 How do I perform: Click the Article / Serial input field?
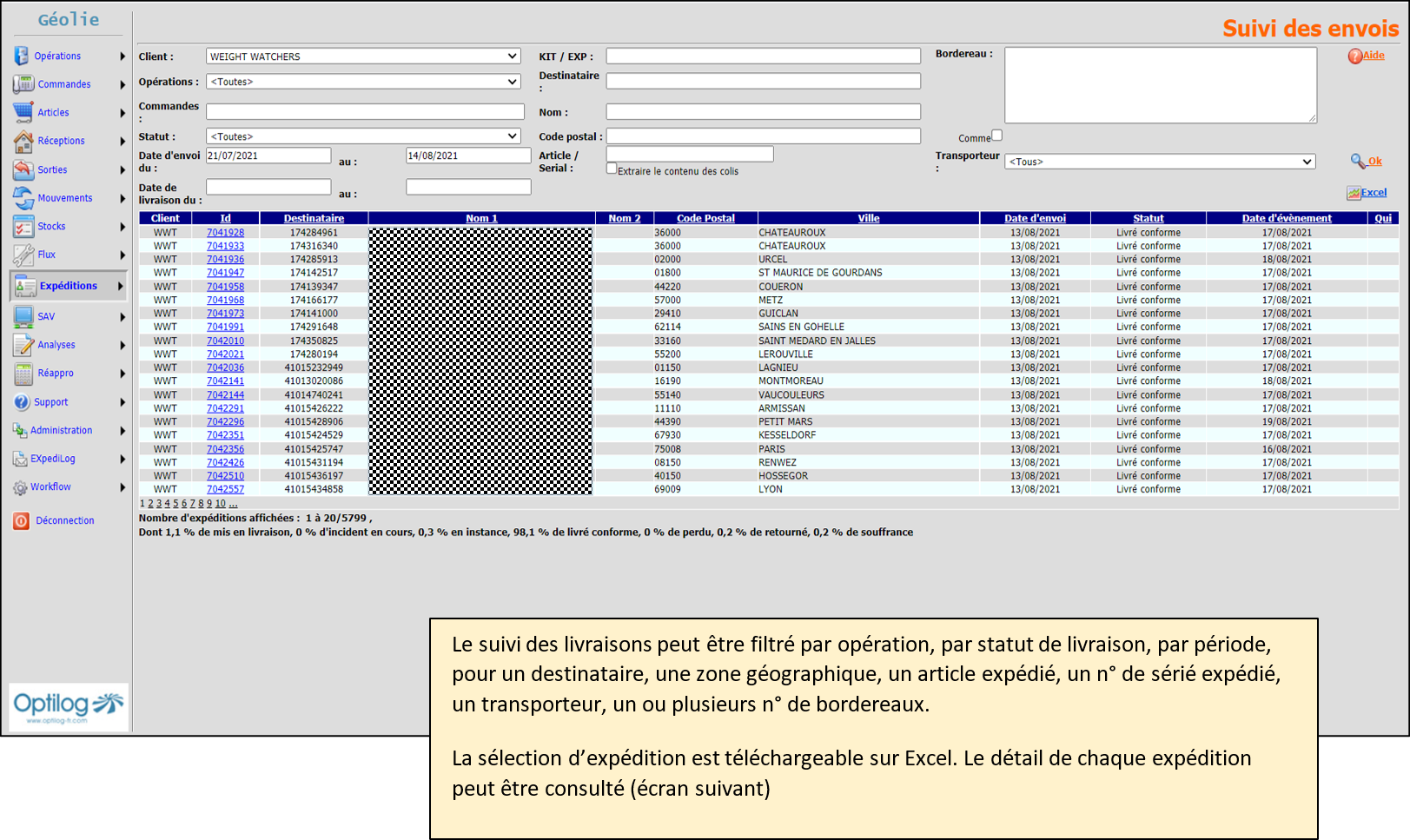click(690, 154)
